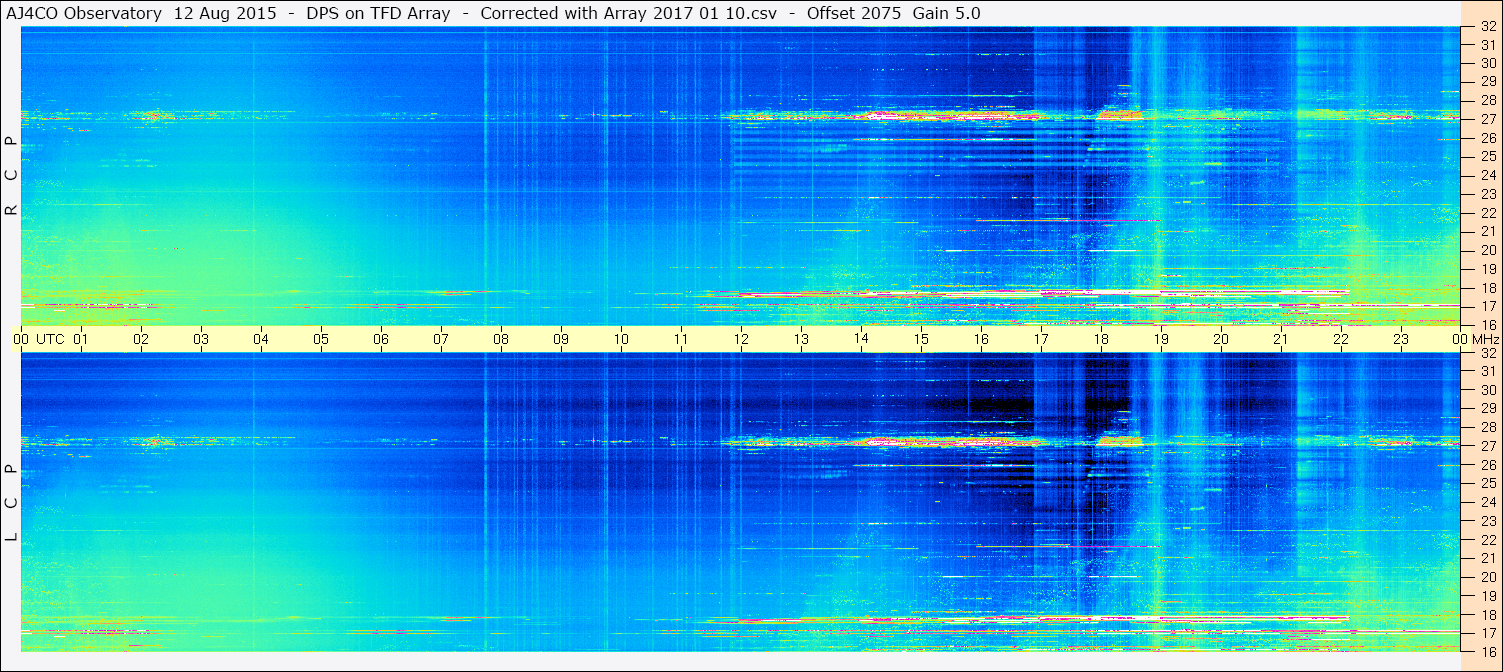Click the 20 hour time axis label
The width and height of the screenshot is (1503, 672).
(x=1221, y=339)
